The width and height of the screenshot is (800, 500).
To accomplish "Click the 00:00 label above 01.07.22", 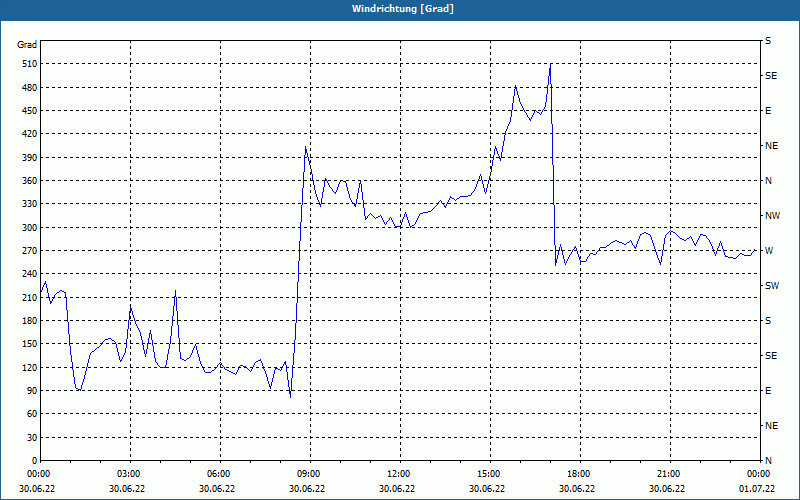I will click(x=760, y=474).
